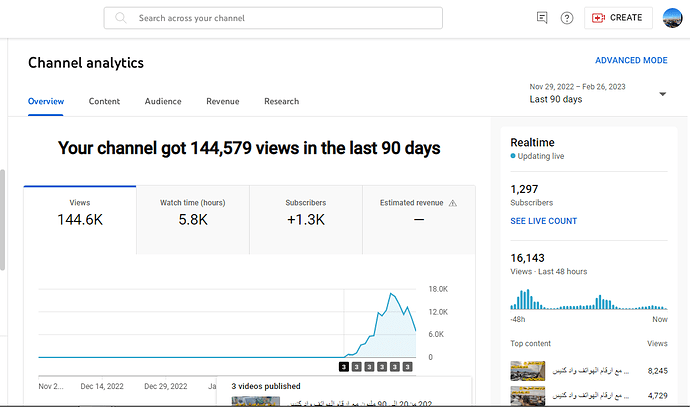The image size is (690, 407).
Task: Expand the Last 90 days date range dropdown
Action: click(598, 93)
